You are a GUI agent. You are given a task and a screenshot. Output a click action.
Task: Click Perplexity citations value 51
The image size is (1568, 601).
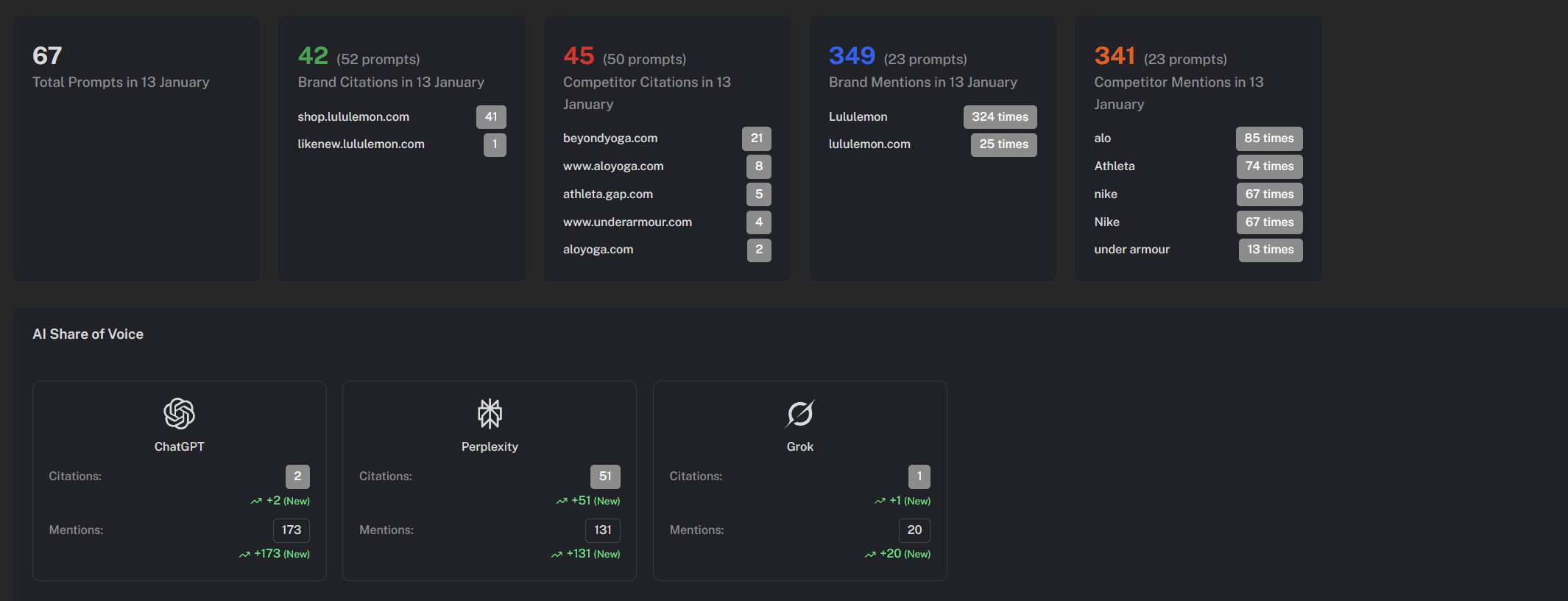pyautogui.click(x=605, y=477)
